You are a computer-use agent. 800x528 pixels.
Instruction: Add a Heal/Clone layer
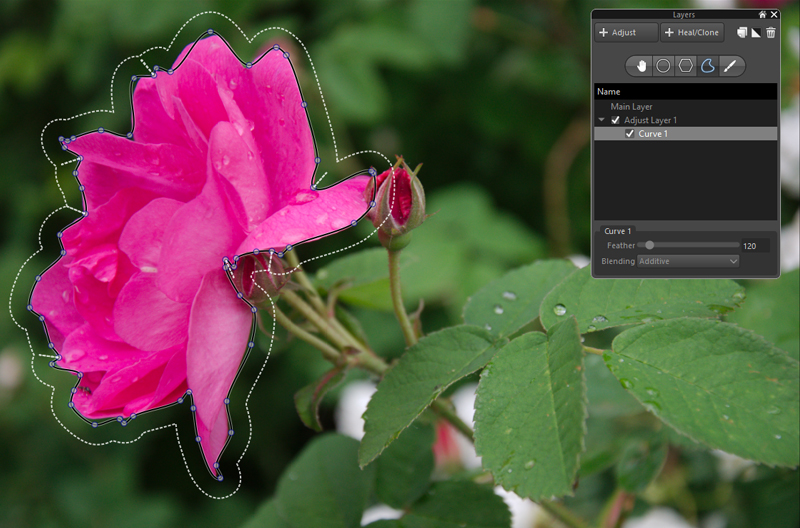[x=692, y=33]
